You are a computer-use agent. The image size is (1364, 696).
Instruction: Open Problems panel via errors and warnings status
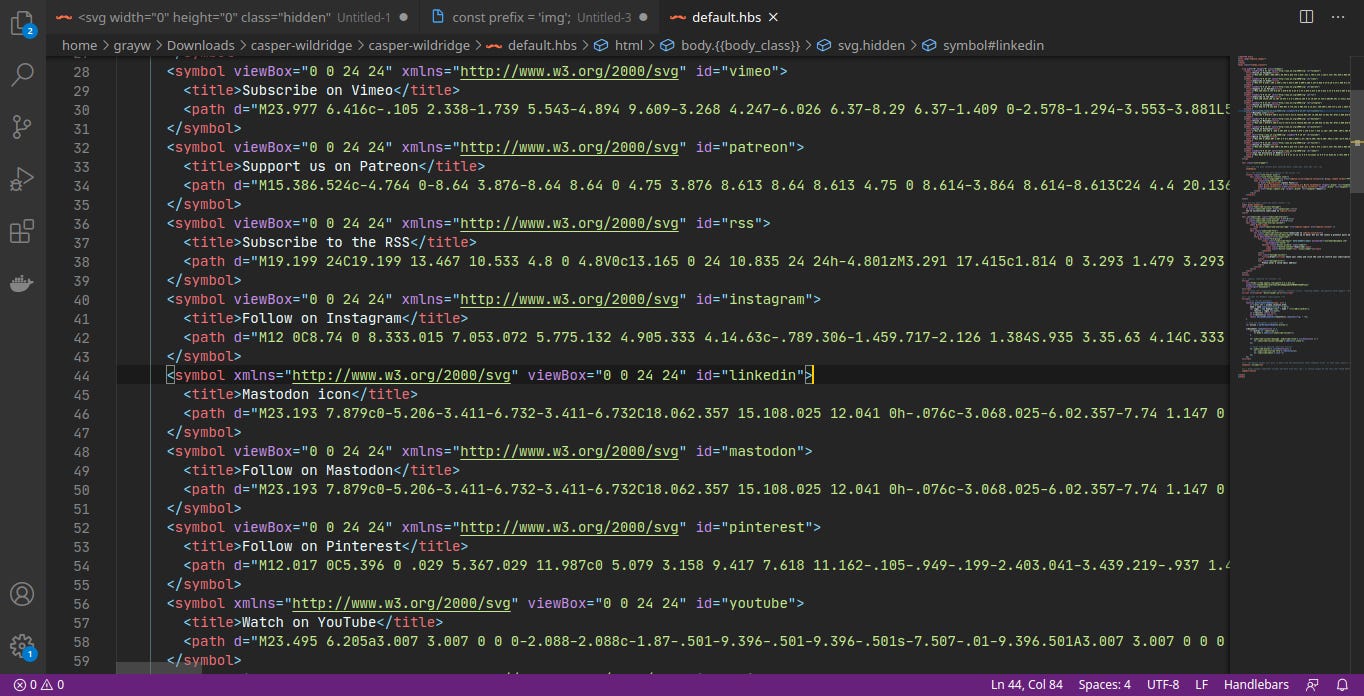(x=38, y=685)
